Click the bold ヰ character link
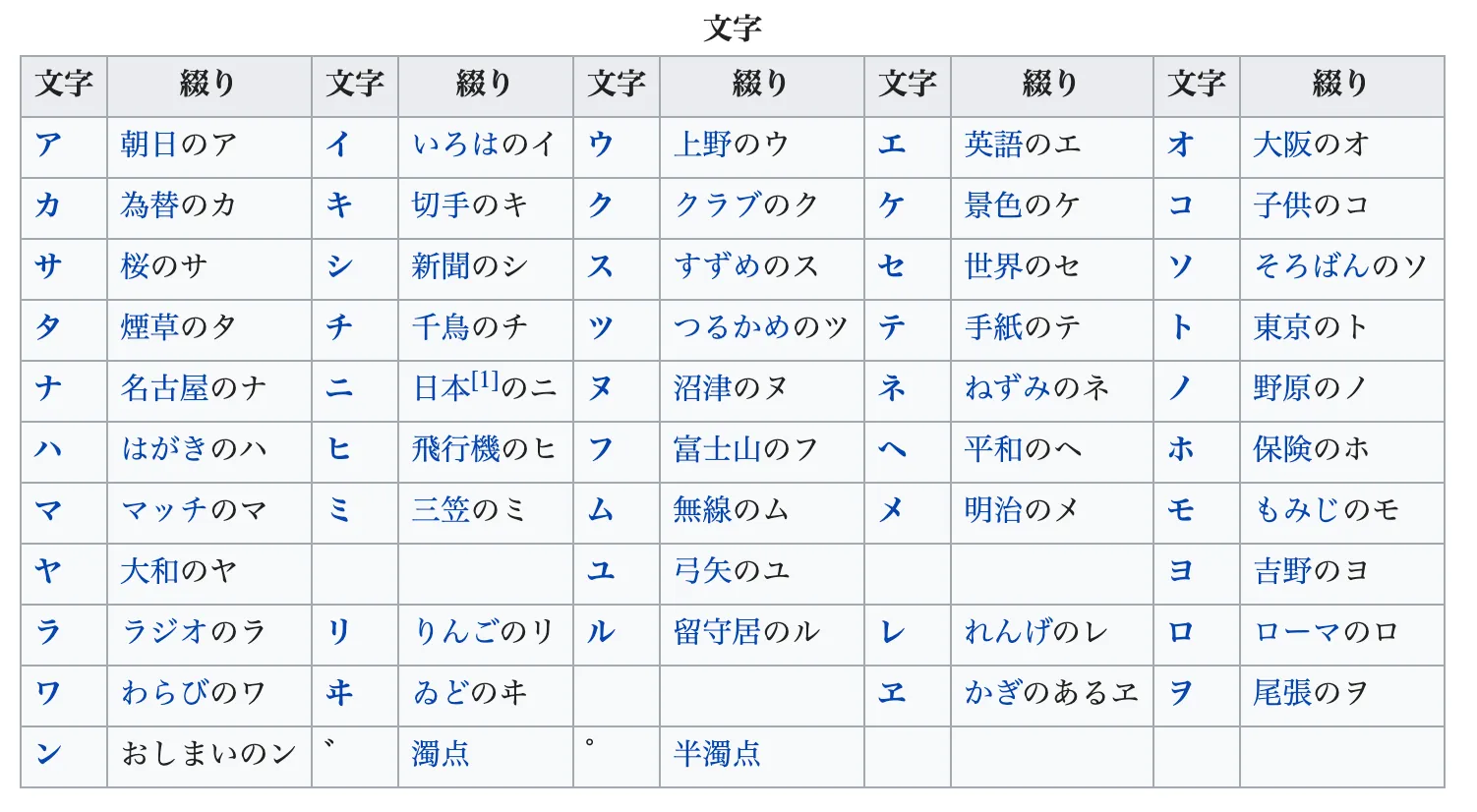 point(339,694)
